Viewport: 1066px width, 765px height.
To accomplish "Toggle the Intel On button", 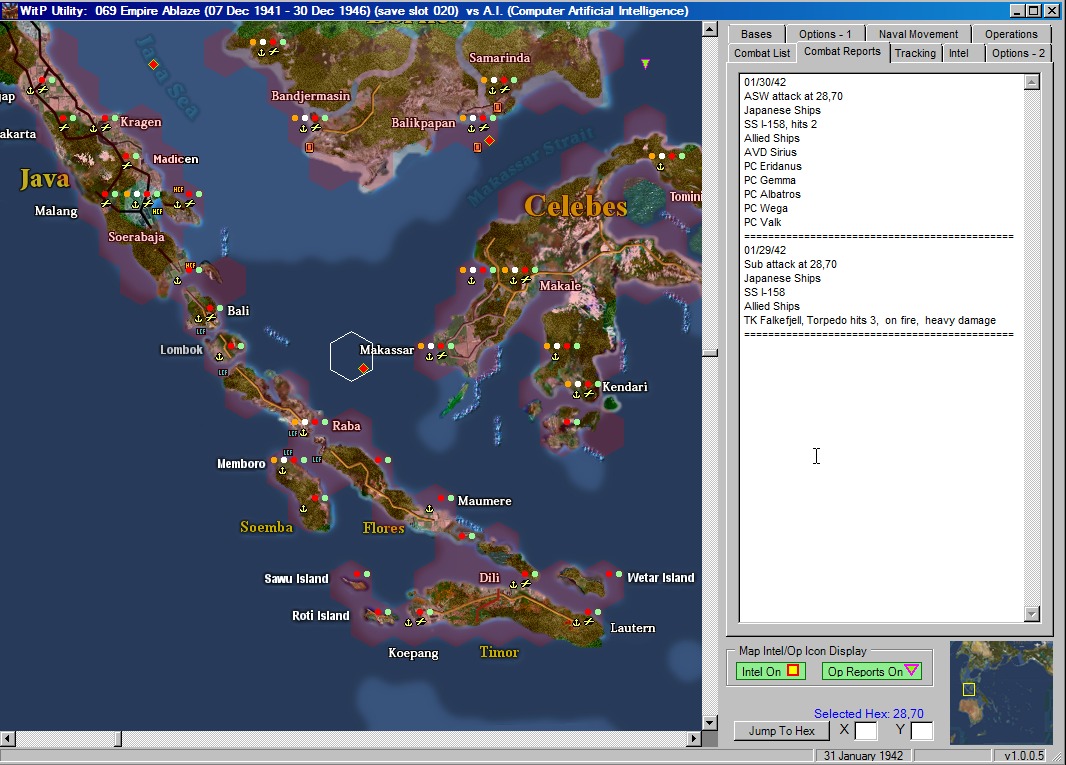I will 770,671.
